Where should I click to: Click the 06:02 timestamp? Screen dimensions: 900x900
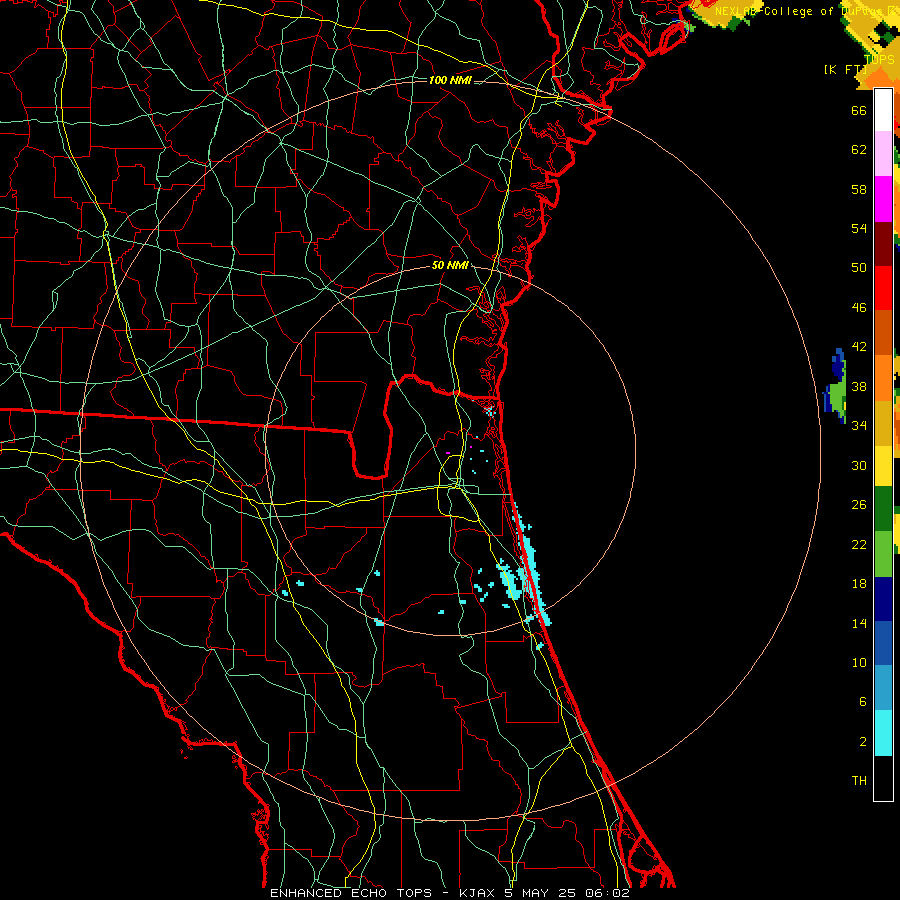[x=607, y=893]
